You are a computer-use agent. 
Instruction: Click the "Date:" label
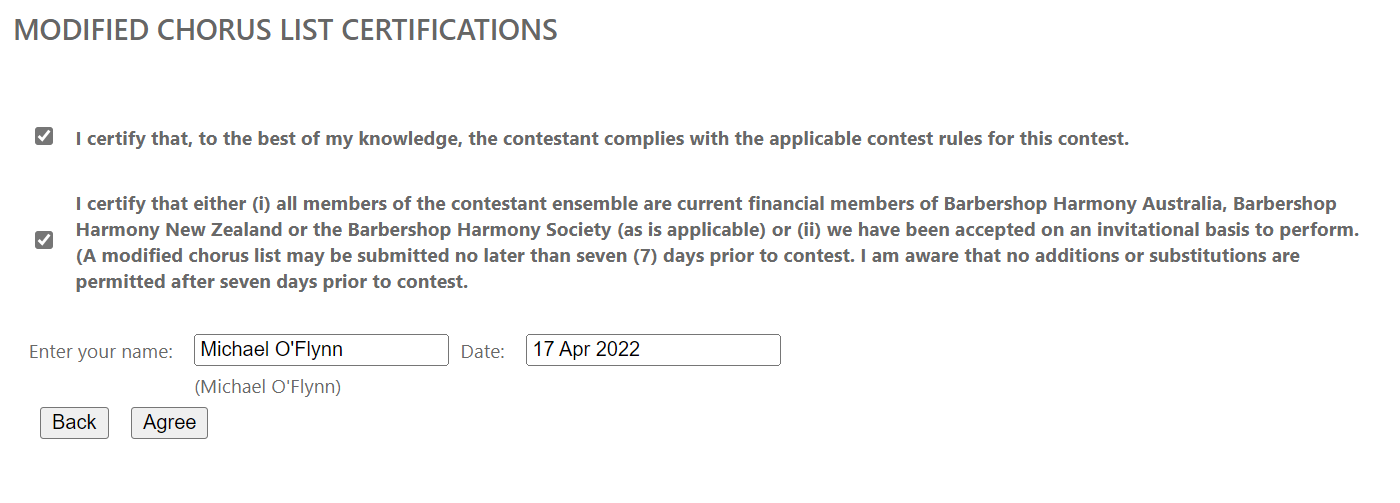pos(483,352)
